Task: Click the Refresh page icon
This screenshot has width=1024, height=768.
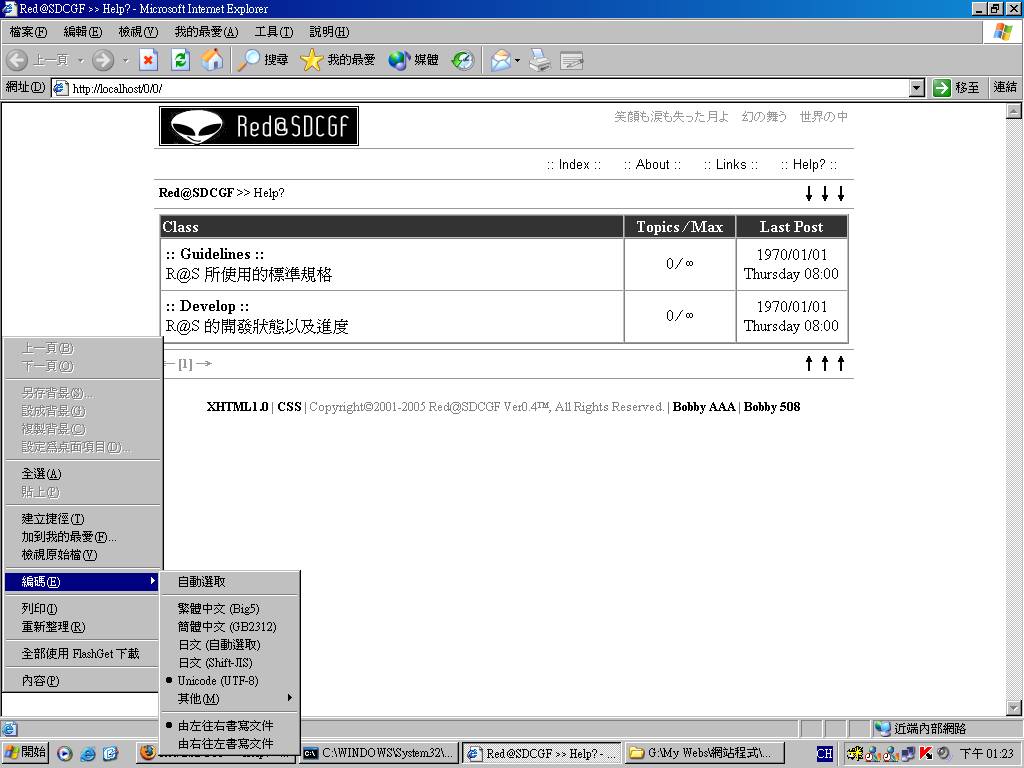Action: (180, 60)
